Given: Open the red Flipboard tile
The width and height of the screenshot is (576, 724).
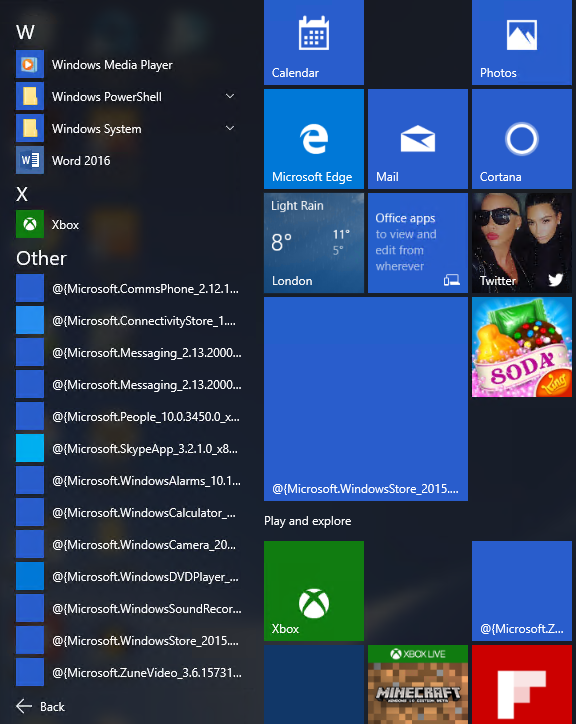Looking at the screenshot, I should click(521, 684).
